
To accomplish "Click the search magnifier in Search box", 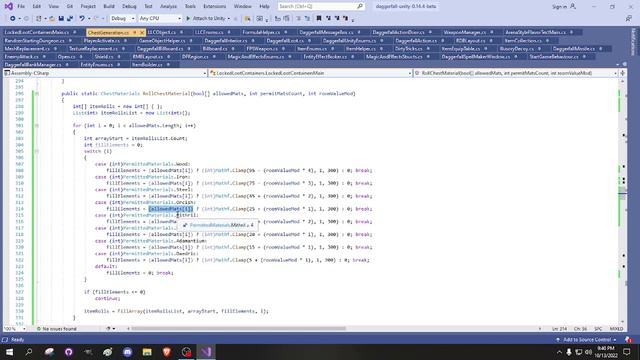I will click(360, 7).
